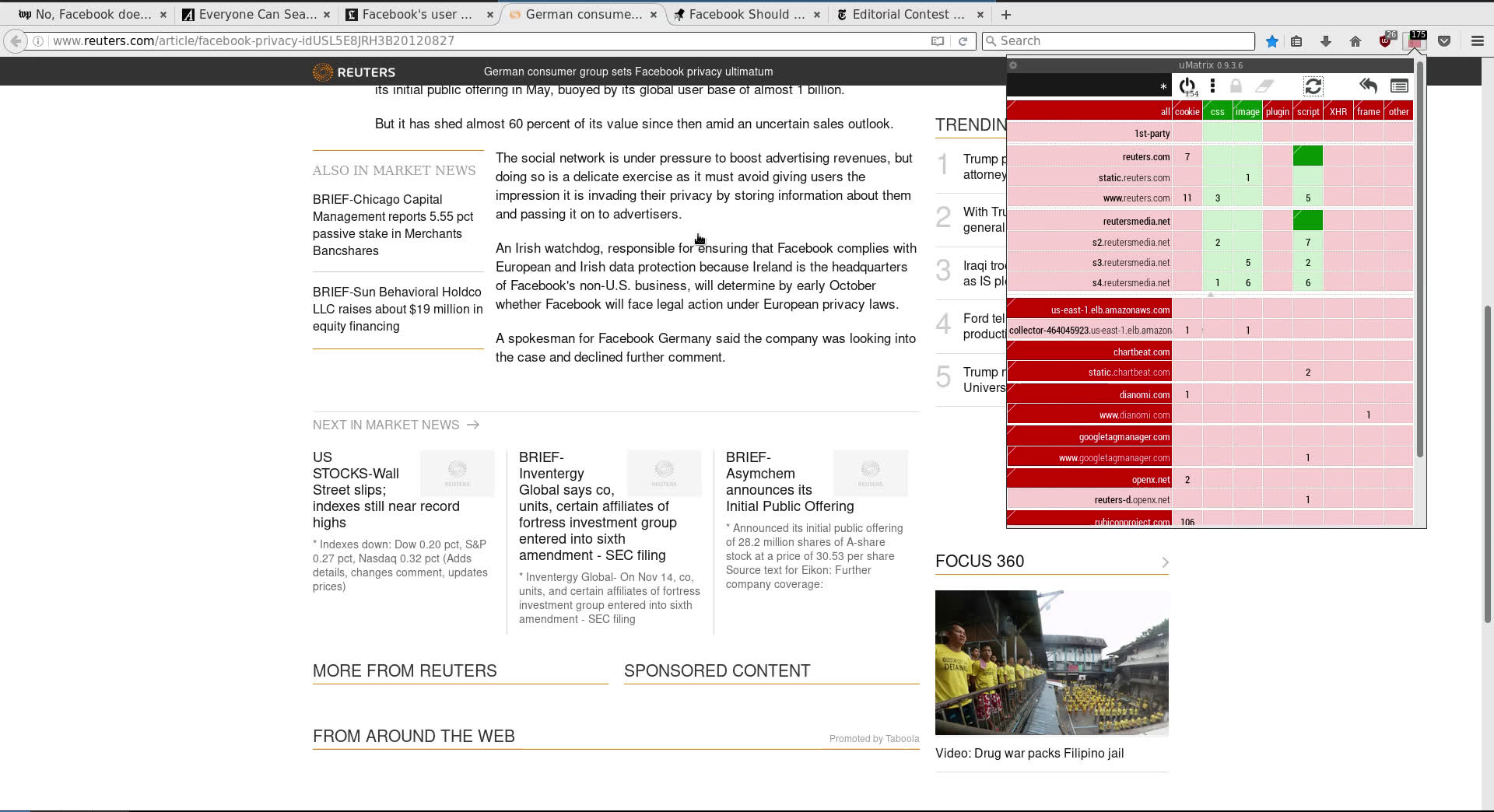The image size is (1494, 812).
Task: Click the uBlock Origin shield icon
Action: [x=1386, y=41]
